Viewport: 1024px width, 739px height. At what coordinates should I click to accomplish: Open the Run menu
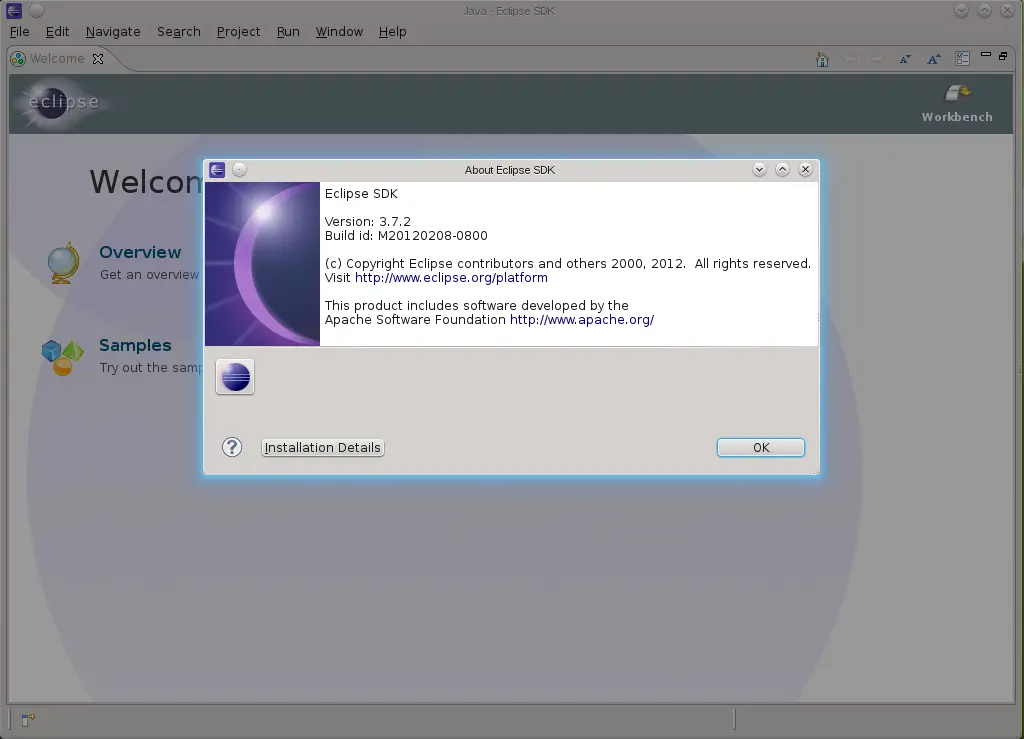(288, 31)
